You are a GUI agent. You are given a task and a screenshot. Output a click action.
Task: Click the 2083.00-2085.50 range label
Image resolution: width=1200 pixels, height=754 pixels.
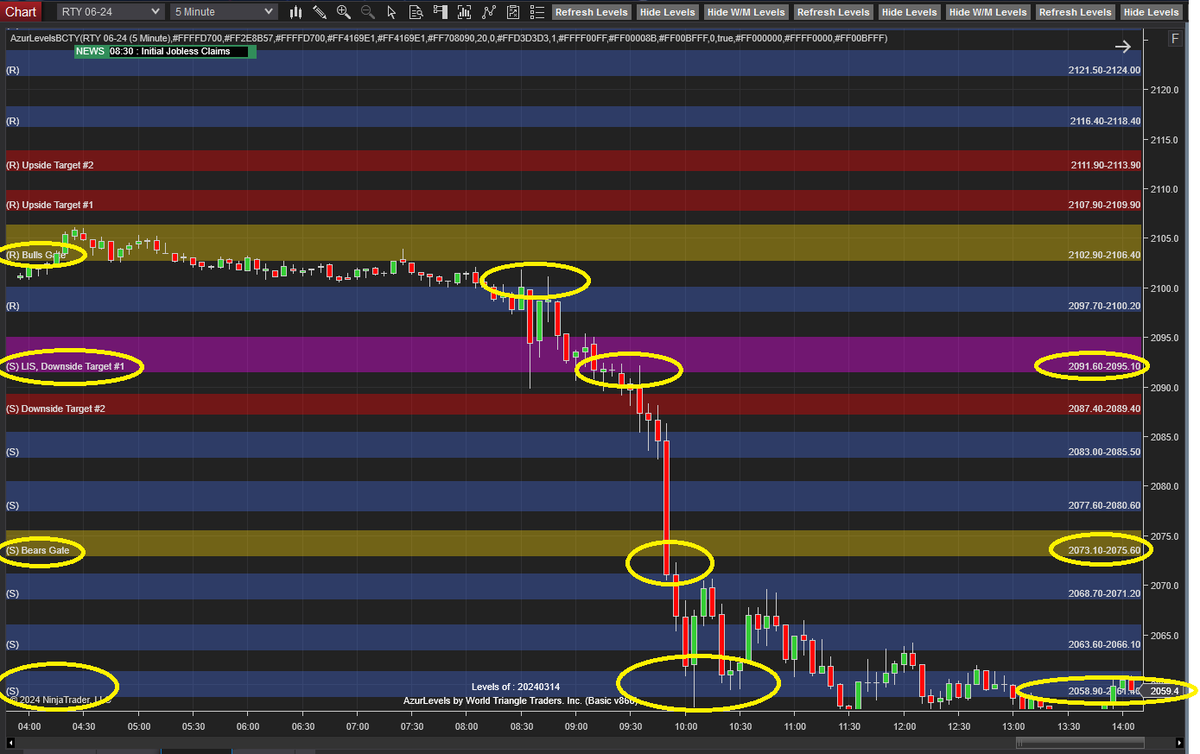coord(1104,452)
